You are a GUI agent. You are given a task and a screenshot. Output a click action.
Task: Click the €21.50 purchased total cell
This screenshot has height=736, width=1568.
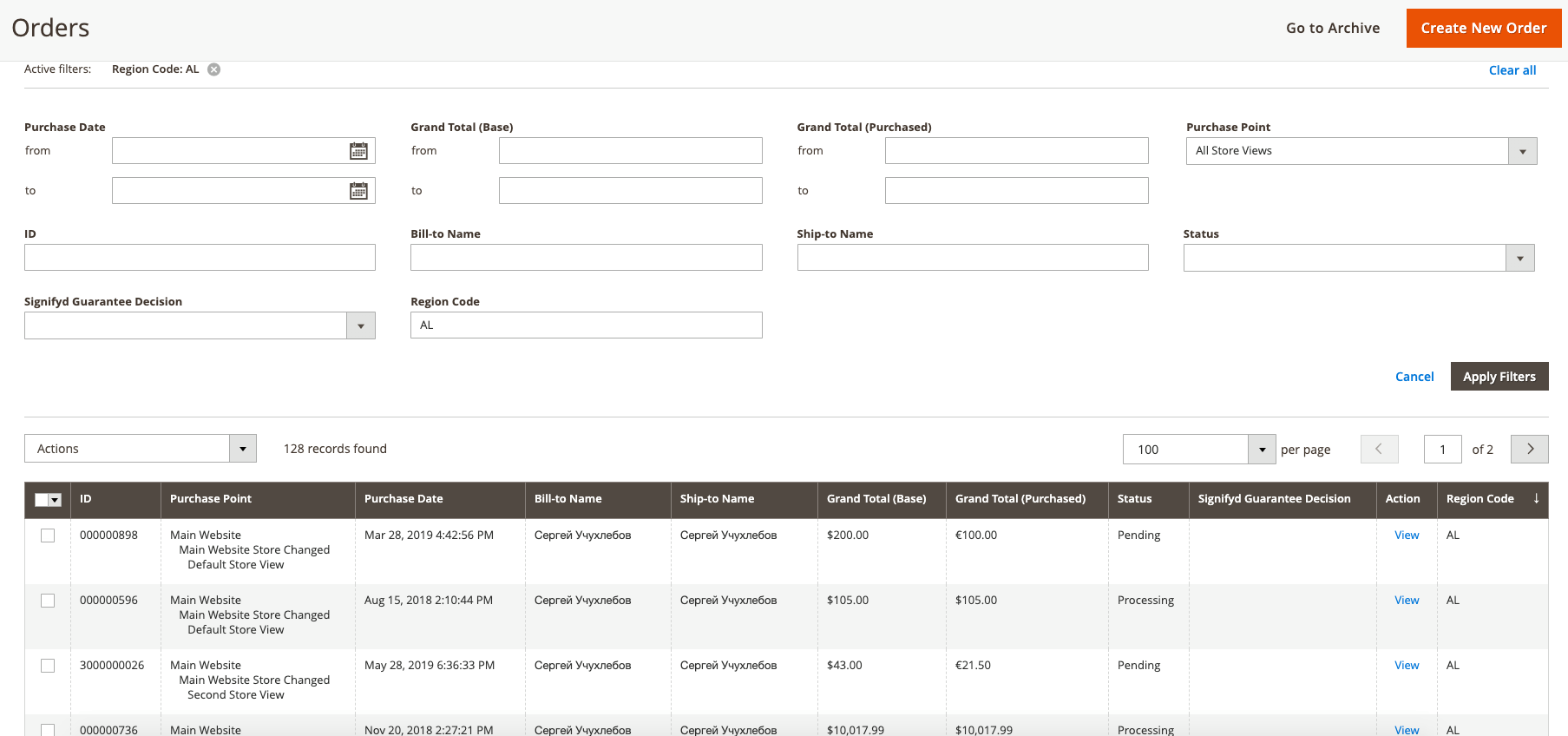click(973, 665)
